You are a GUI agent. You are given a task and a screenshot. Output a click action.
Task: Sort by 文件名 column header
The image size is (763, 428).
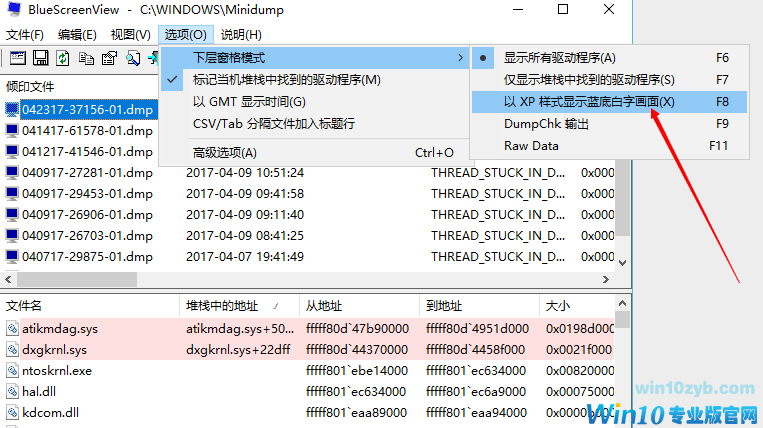(91, 306)
